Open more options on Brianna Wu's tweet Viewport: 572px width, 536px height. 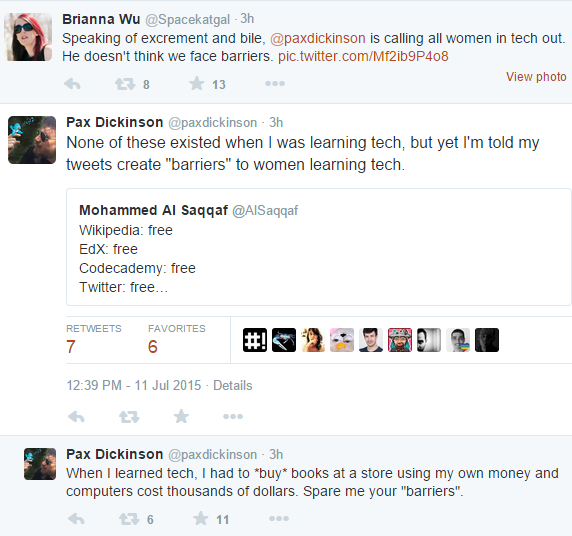coord(275,84)
